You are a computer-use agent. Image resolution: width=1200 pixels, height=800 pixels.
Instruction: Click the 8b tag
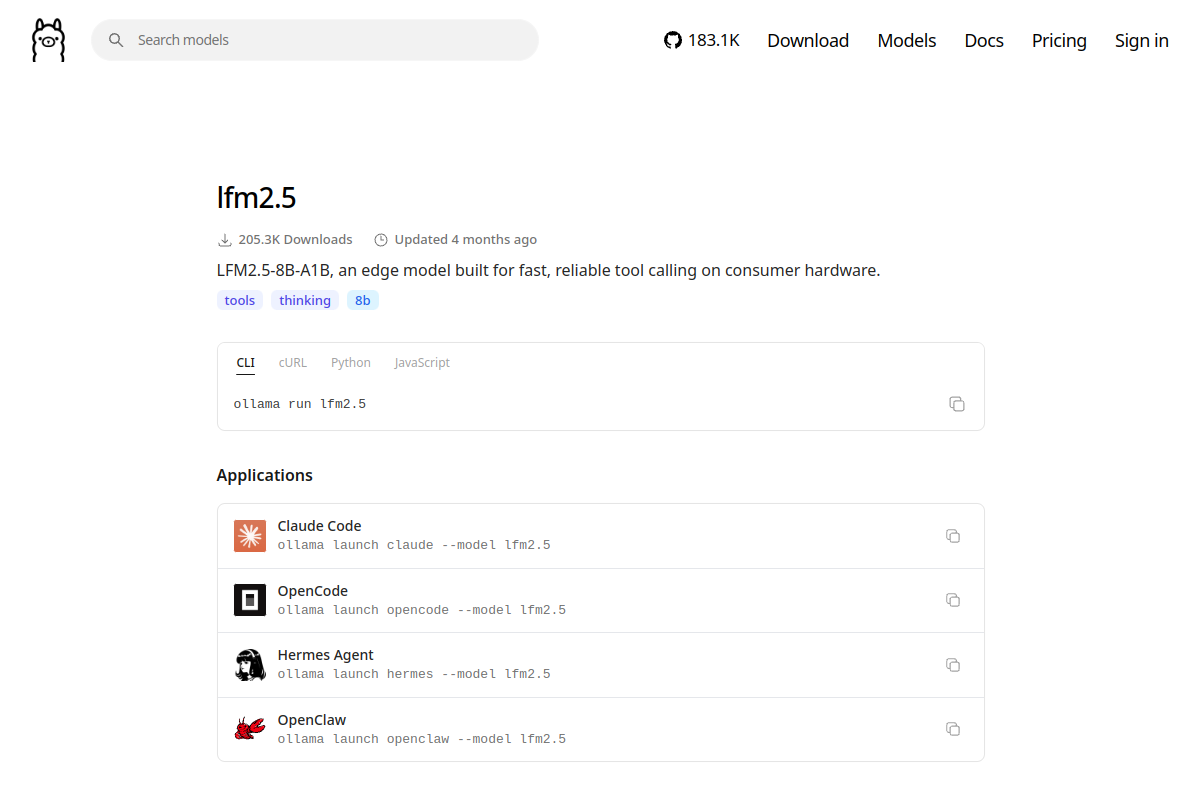pyautogui.click(x=363, y=300)
